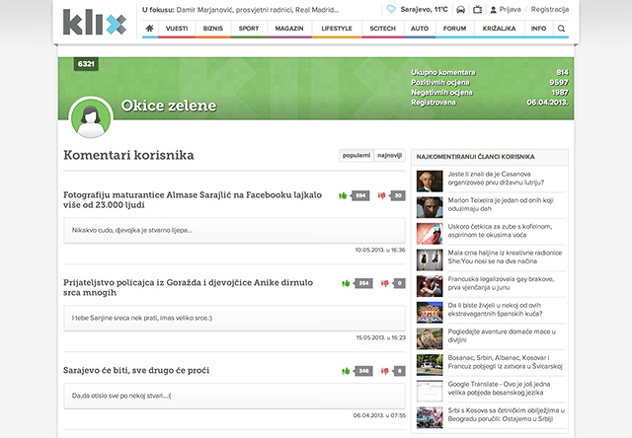Go to the home page icon
The width and height of the screenshot is (632, 438).
[150, 29]
